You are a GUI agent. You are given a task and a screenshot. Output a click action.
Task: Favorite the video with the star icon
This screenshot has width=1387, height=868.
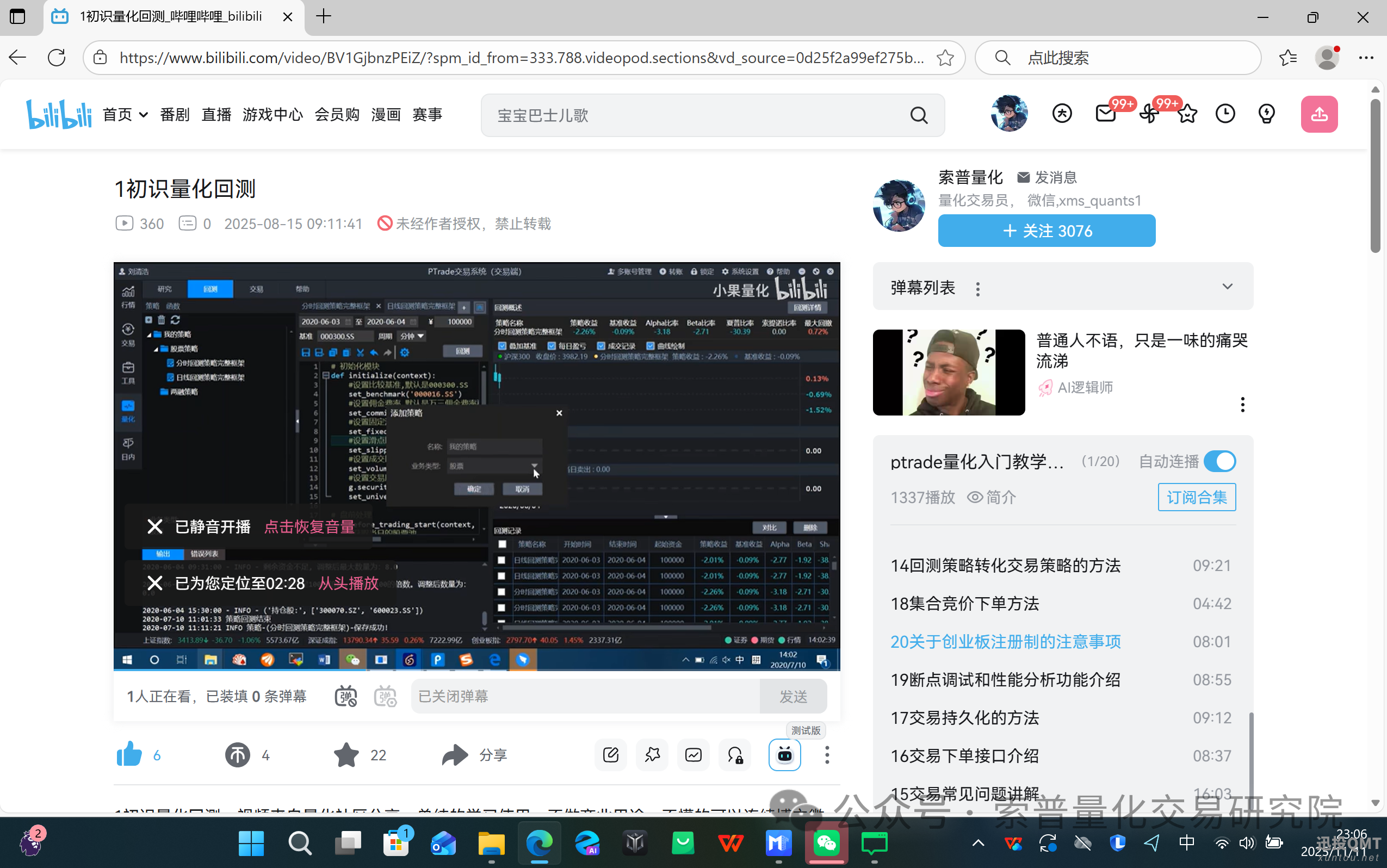[345, 755]
